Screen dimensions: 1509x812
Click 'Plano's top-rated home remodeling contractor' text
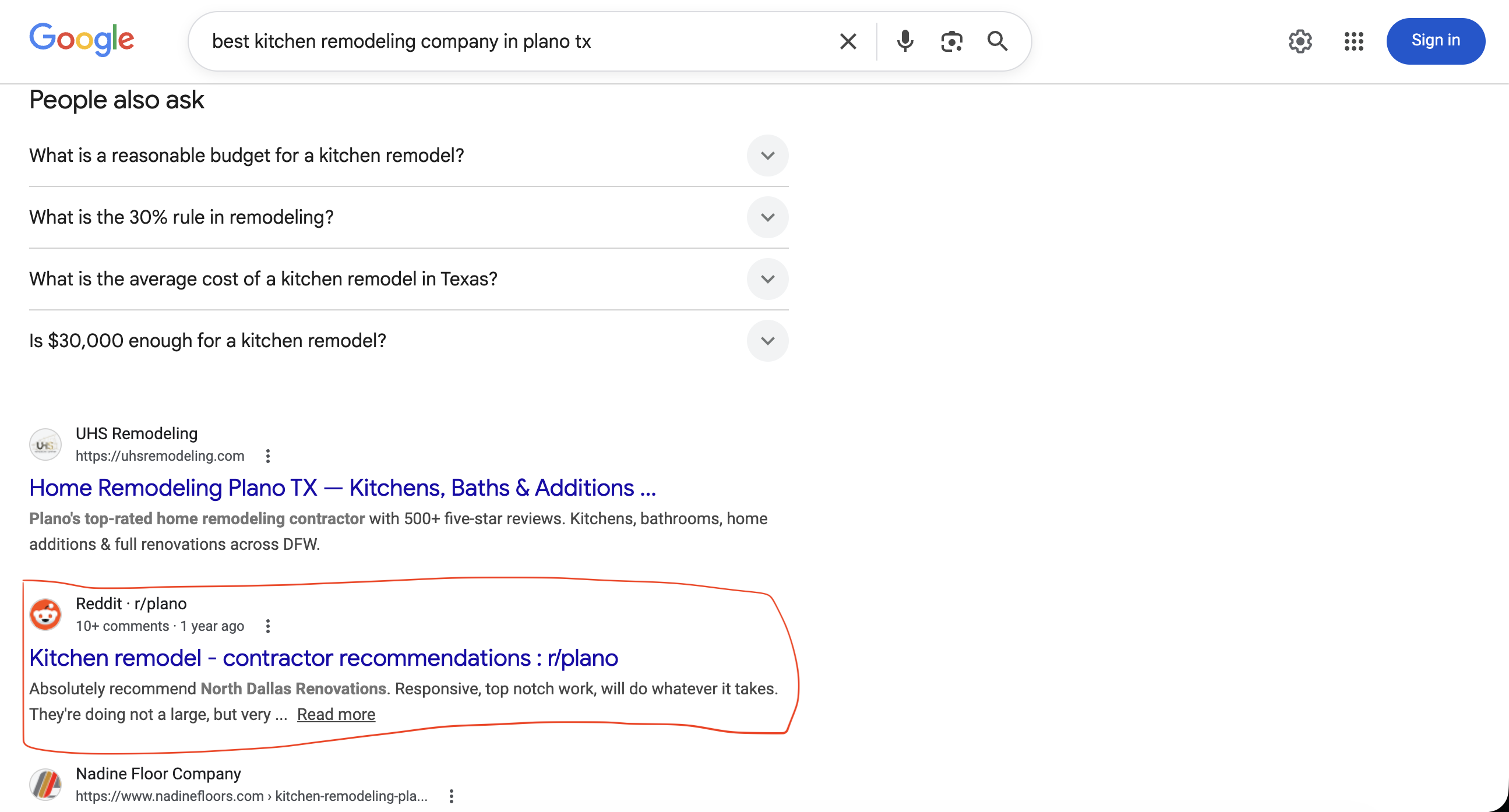(x=197, y=518)
